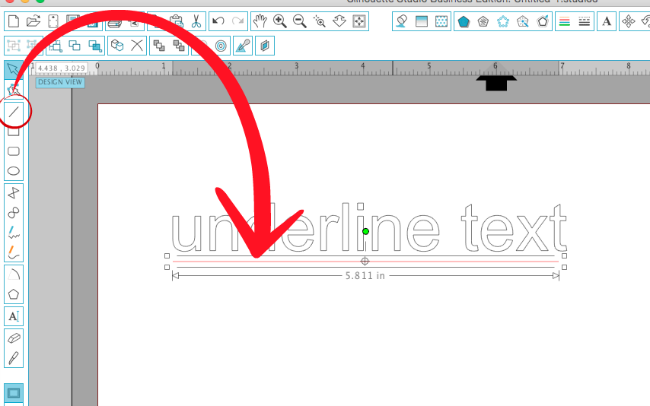Select the orange Smooth Freehand tool
The height and width of the screenshot is (406, 650).
(14, 252)
